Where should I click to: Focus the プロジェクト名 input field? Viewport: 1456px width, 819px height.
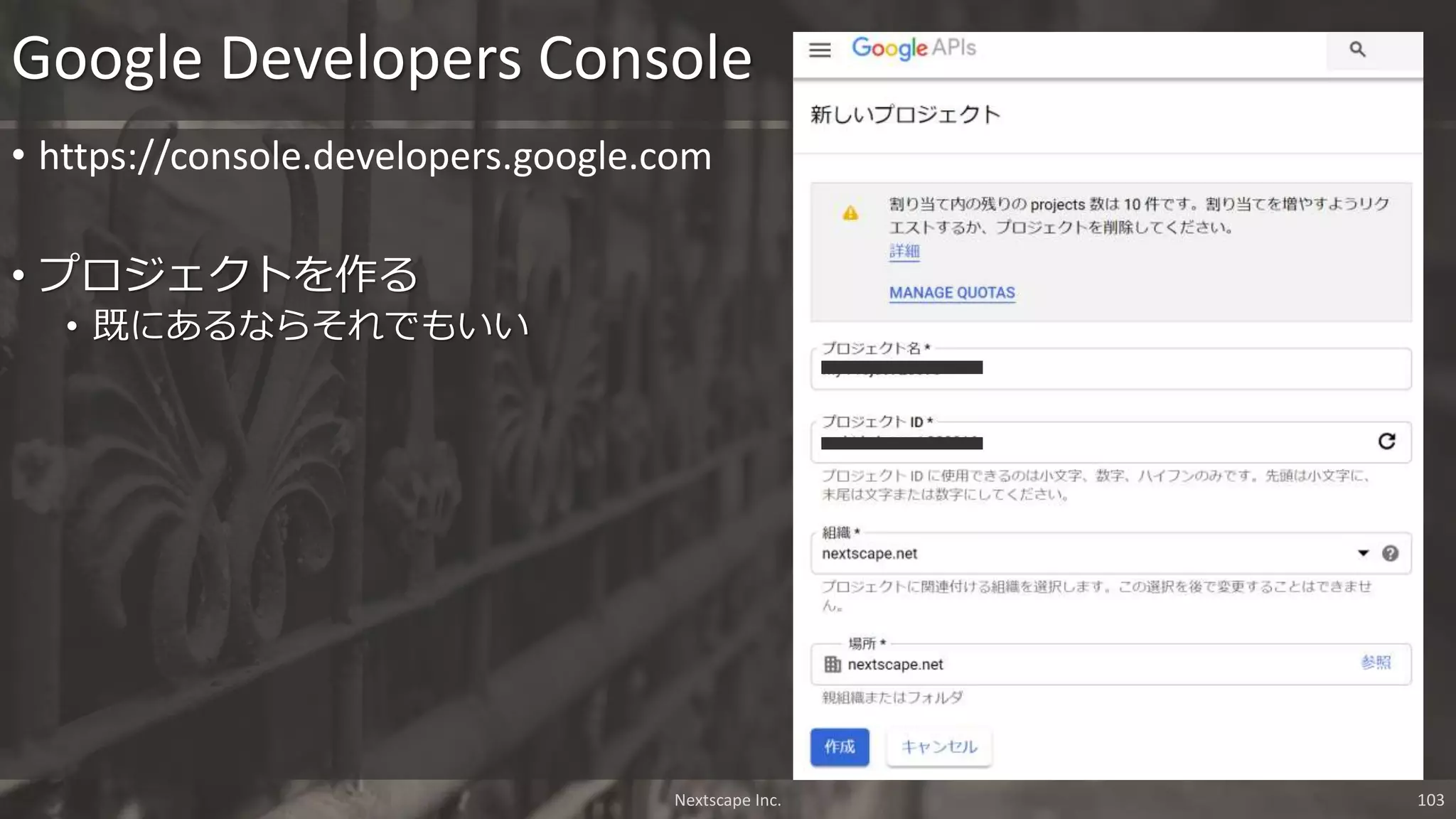pos(1110,369)
